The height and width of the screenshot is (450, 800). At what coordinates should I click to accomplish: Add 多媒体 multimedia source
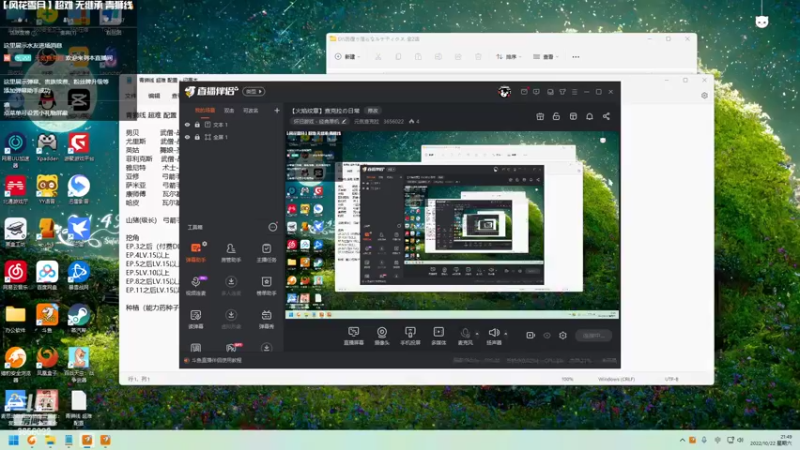[x=438, y=336]
